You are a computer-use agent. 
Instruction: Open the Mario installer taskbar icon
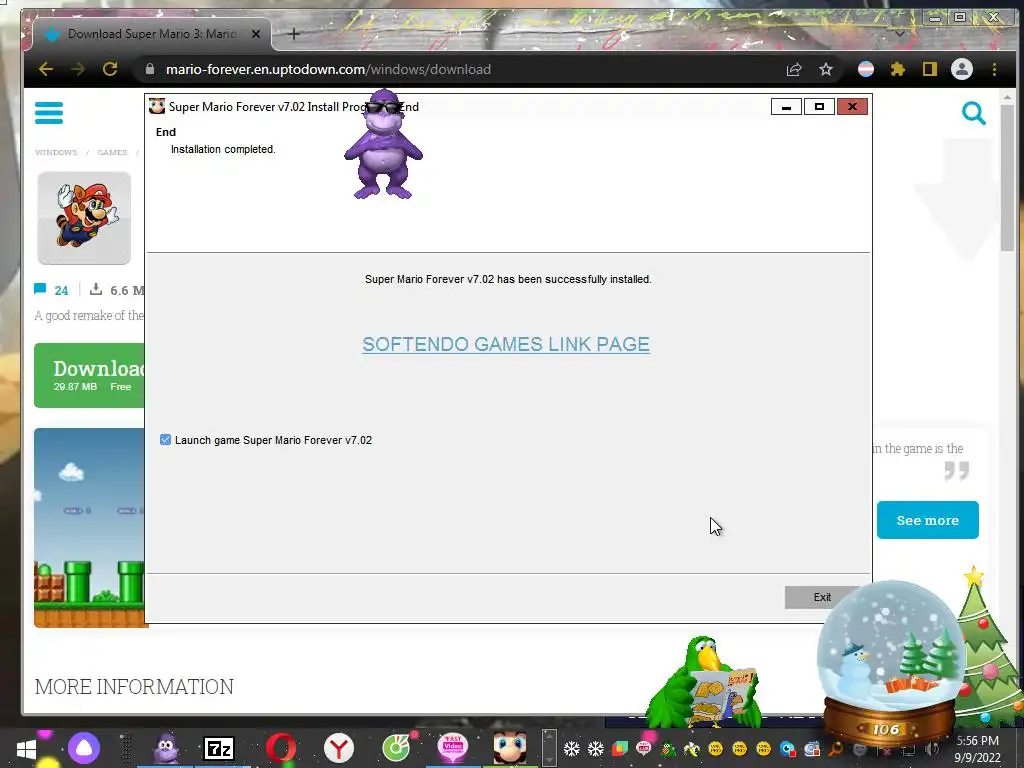pyautogui.click(x=510, y=748)
